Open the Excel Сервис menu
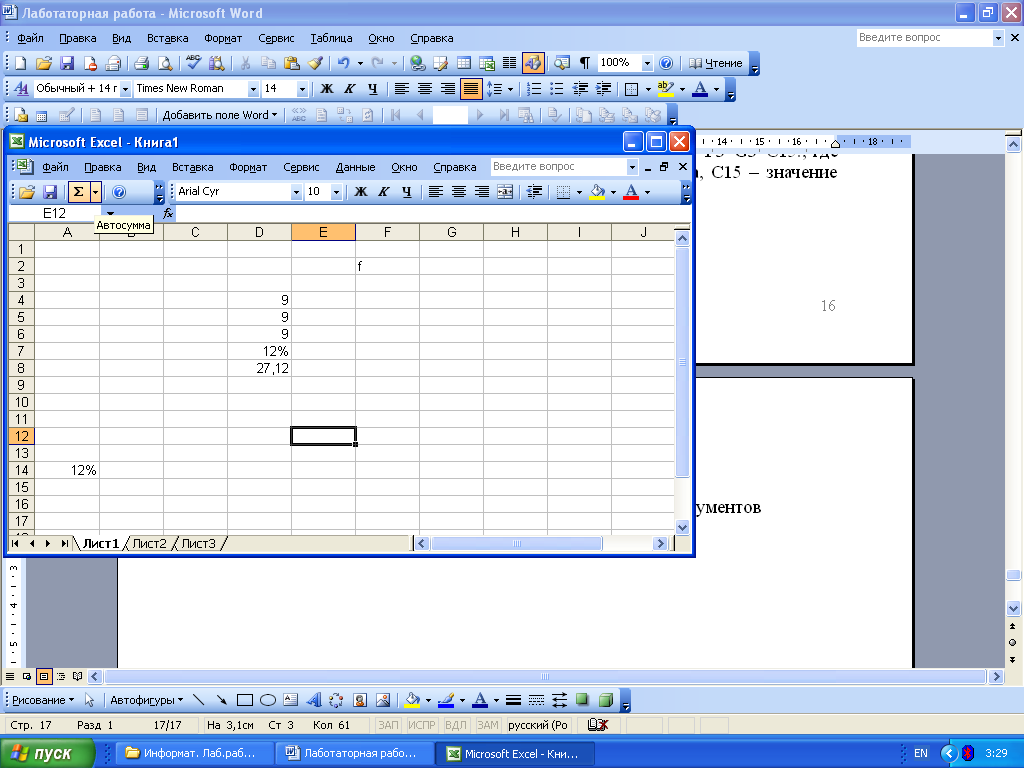The height and width of the screenshot is (768, 1024). 301,167
